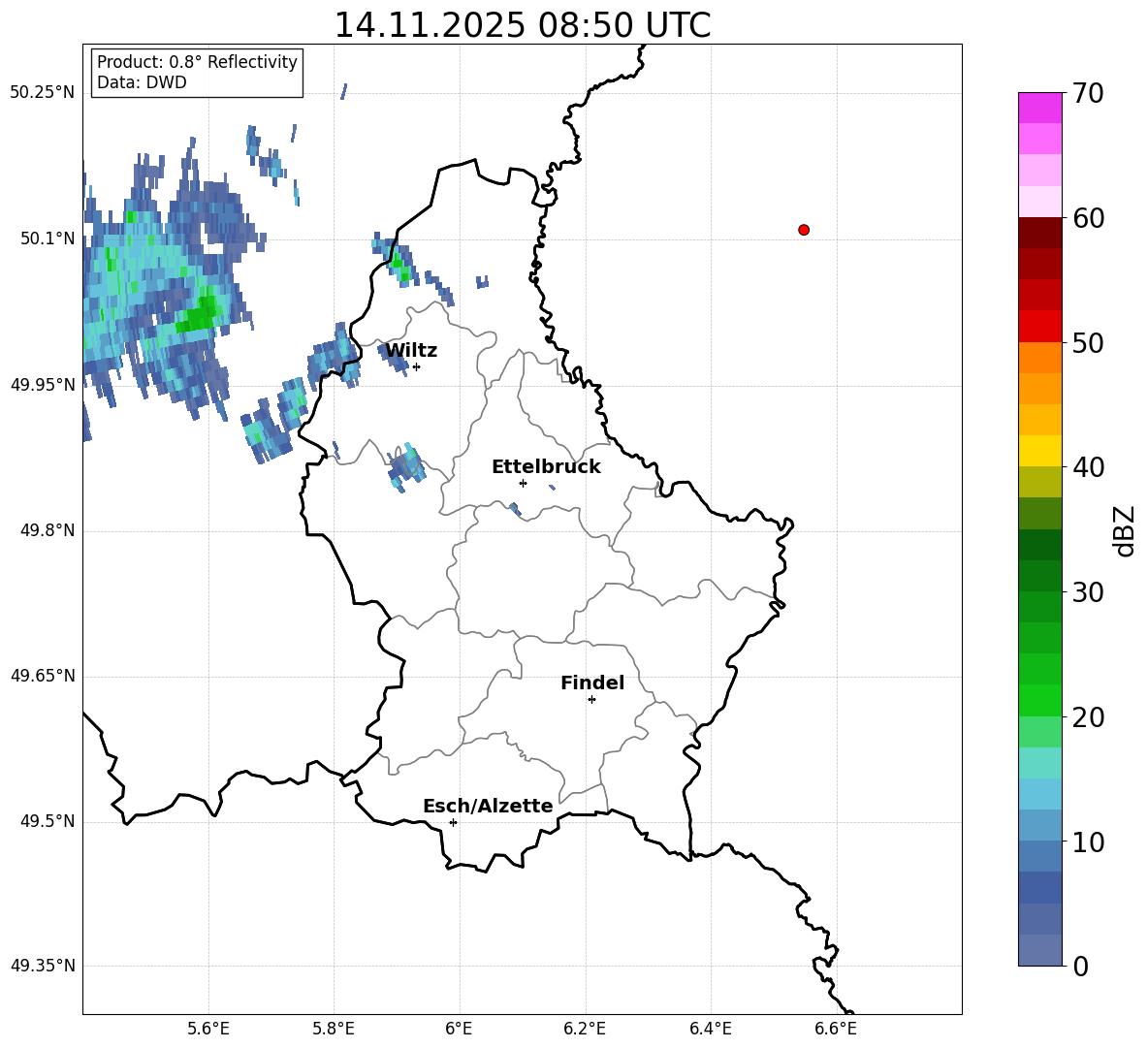The image size is (1148, 1048).
Task: Click the bottom slate-blue colorbar segment at 0
Action: tap(1039, 950)
